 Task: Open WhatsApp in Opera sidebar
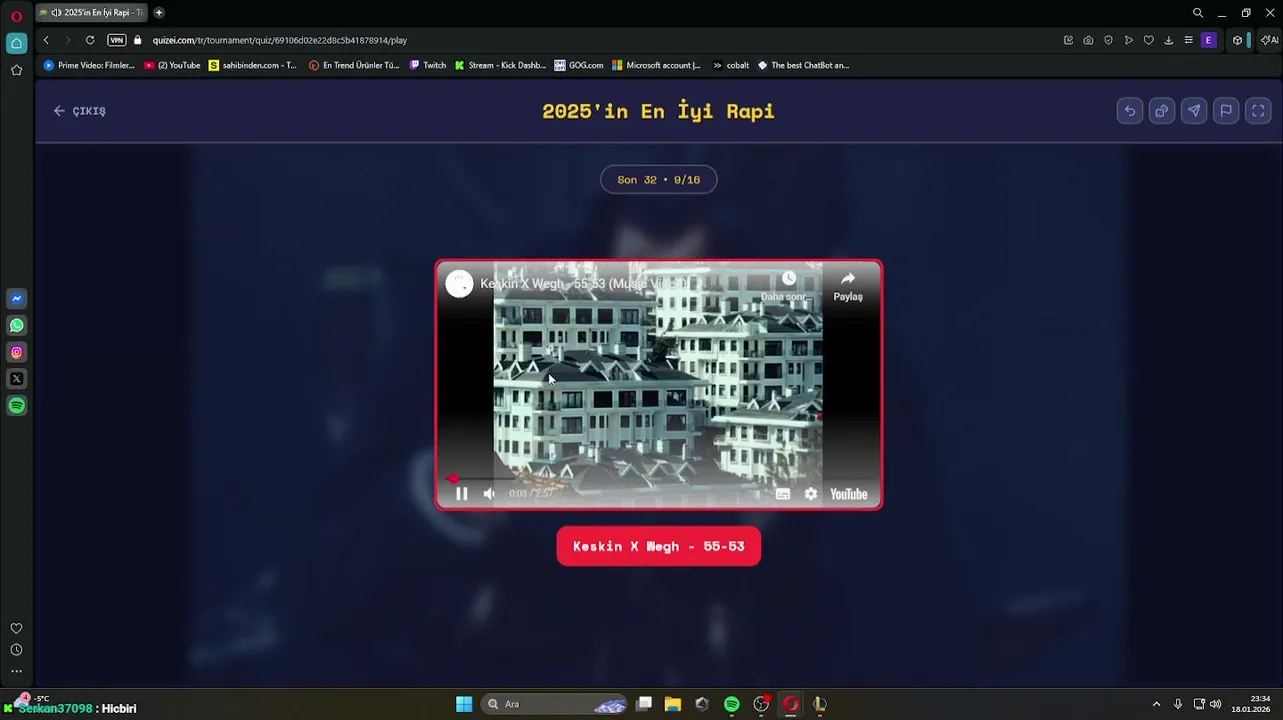coord(17,325)
